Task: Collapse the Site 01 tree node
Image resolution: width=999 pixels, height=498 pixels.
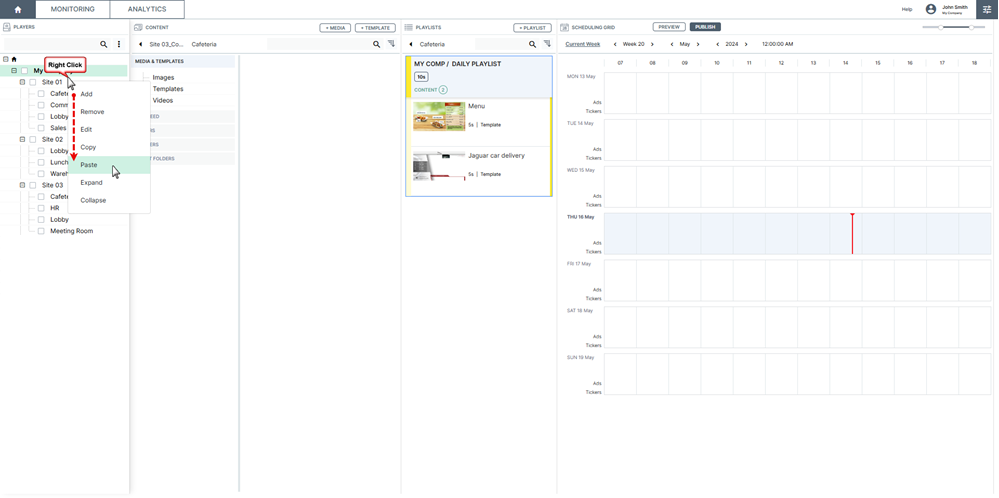Action: coord(22,82)
